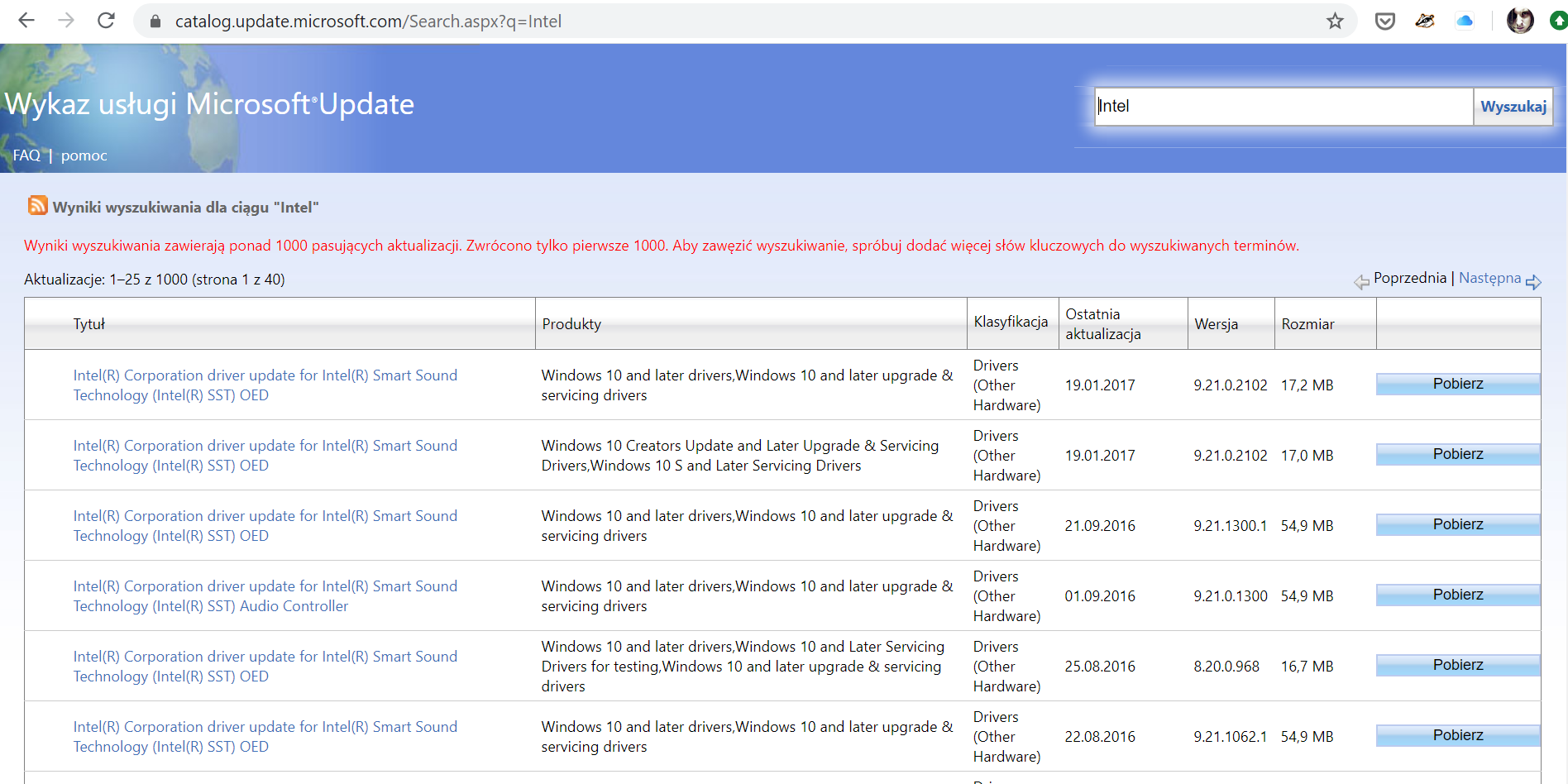
Task: Select the version cell "9.21.0.1300"
Action: 1230,596
